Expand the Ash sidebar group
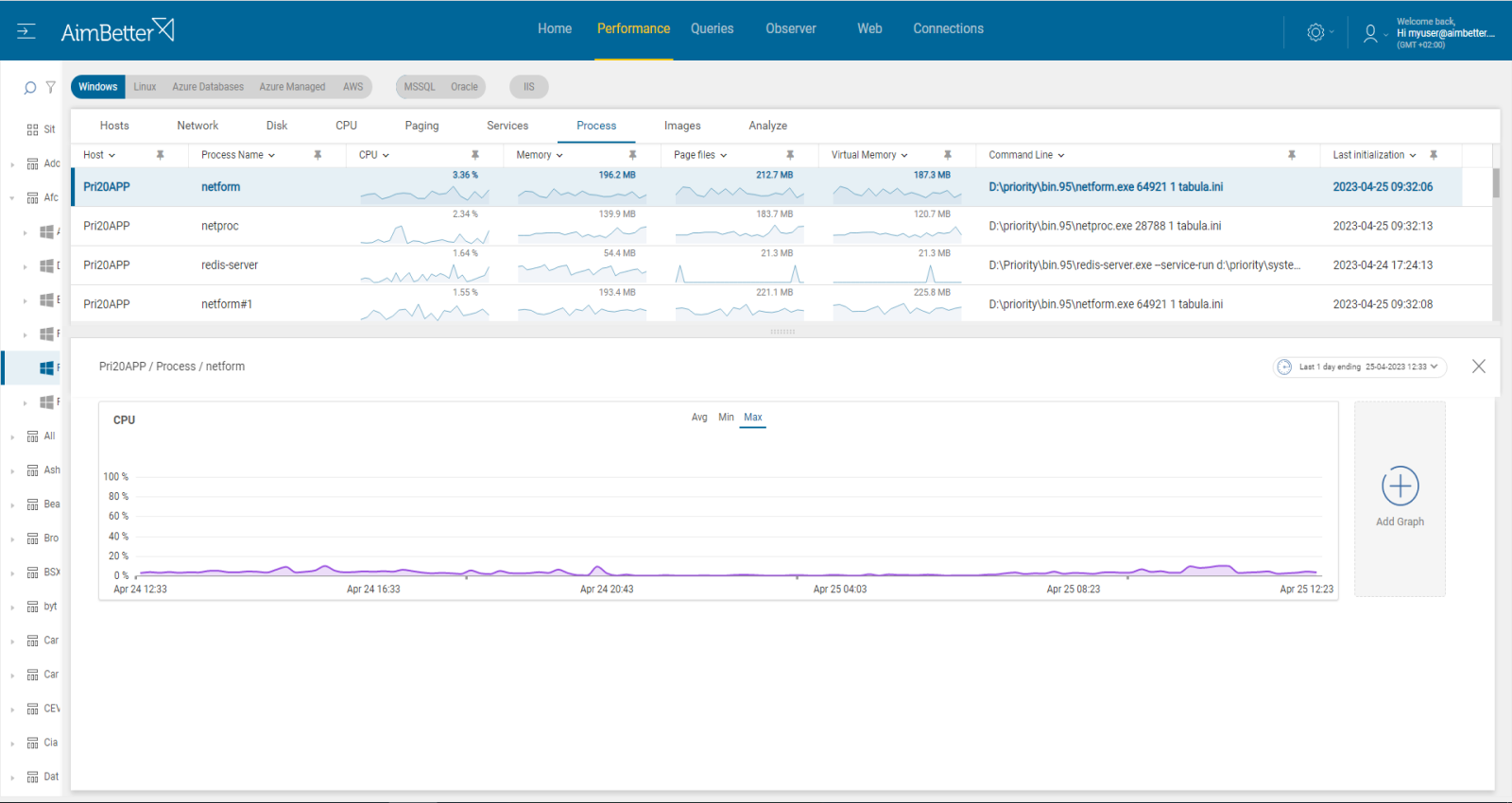1512x803 pixels. [12, 470]
